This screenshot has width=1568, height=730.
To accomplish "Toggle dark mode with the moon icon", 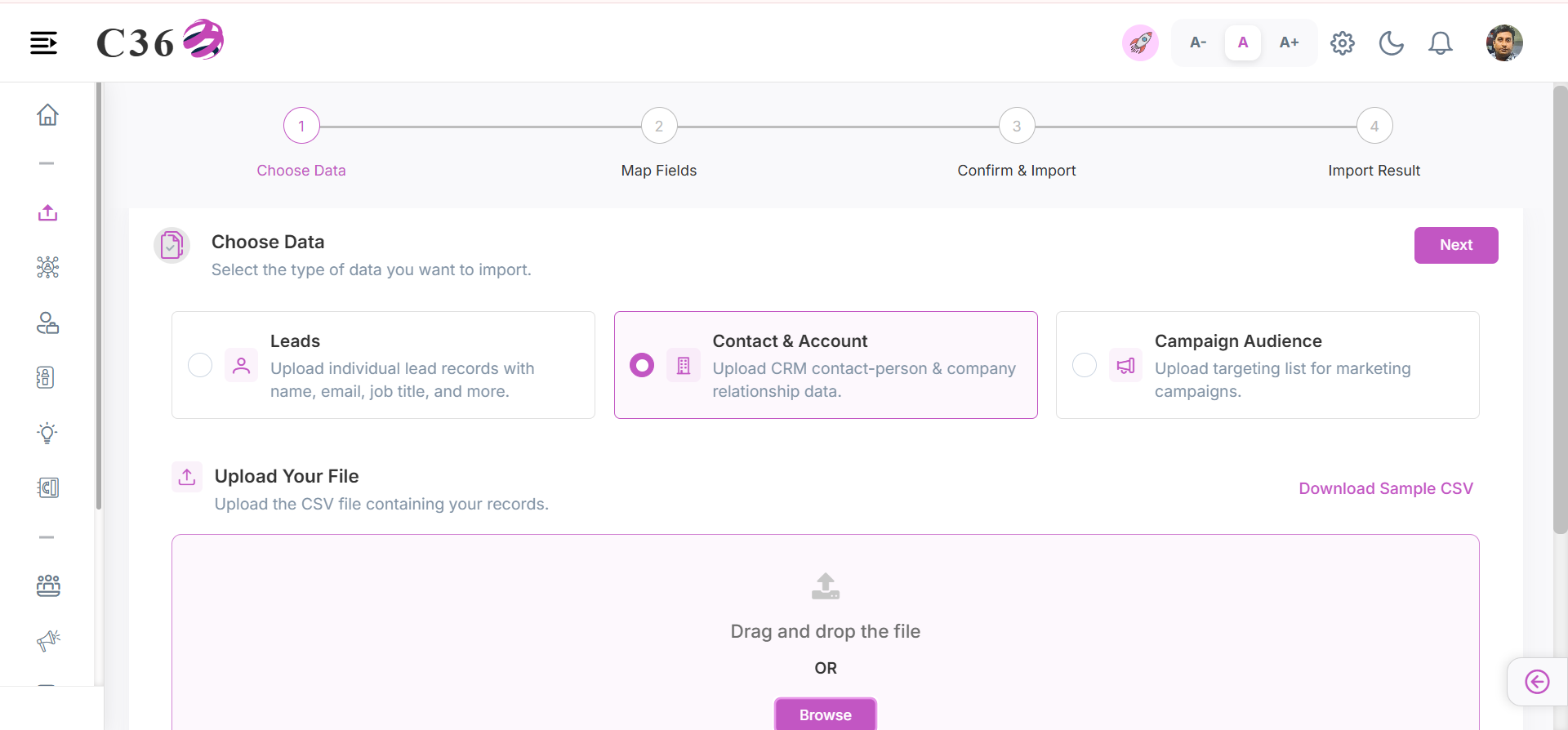I will point(1392,42).
